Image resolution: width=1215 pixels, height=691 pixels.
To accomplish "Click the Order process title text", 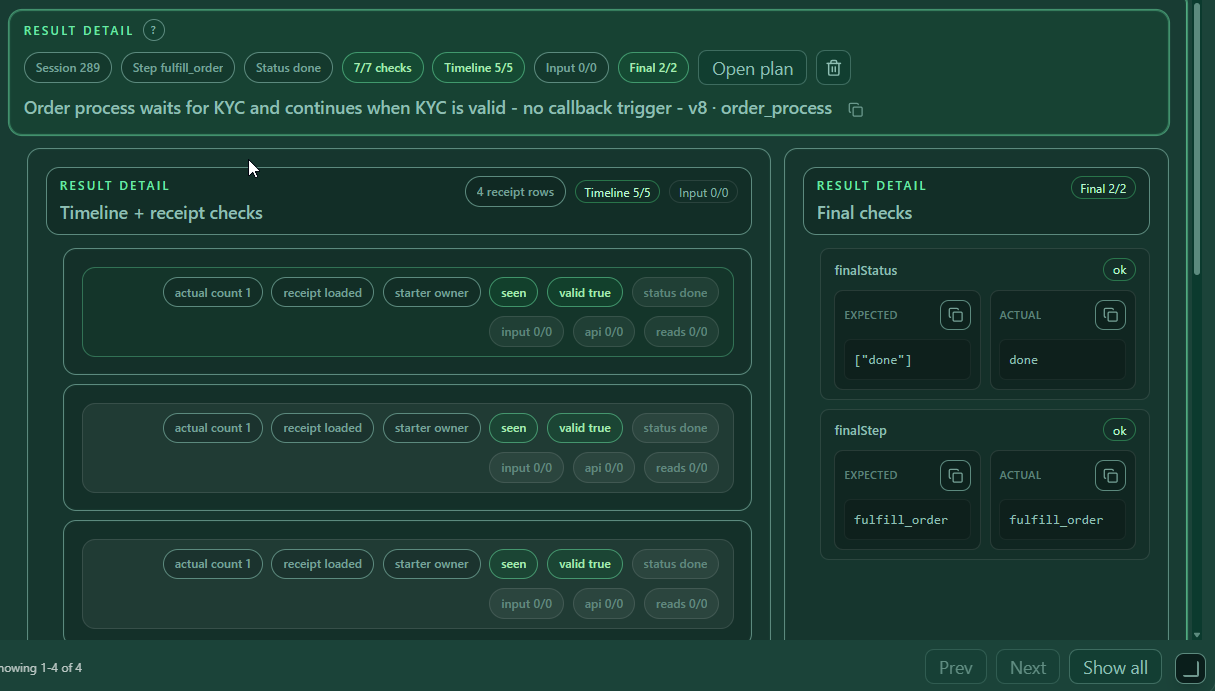I will [x=428, y=108].
